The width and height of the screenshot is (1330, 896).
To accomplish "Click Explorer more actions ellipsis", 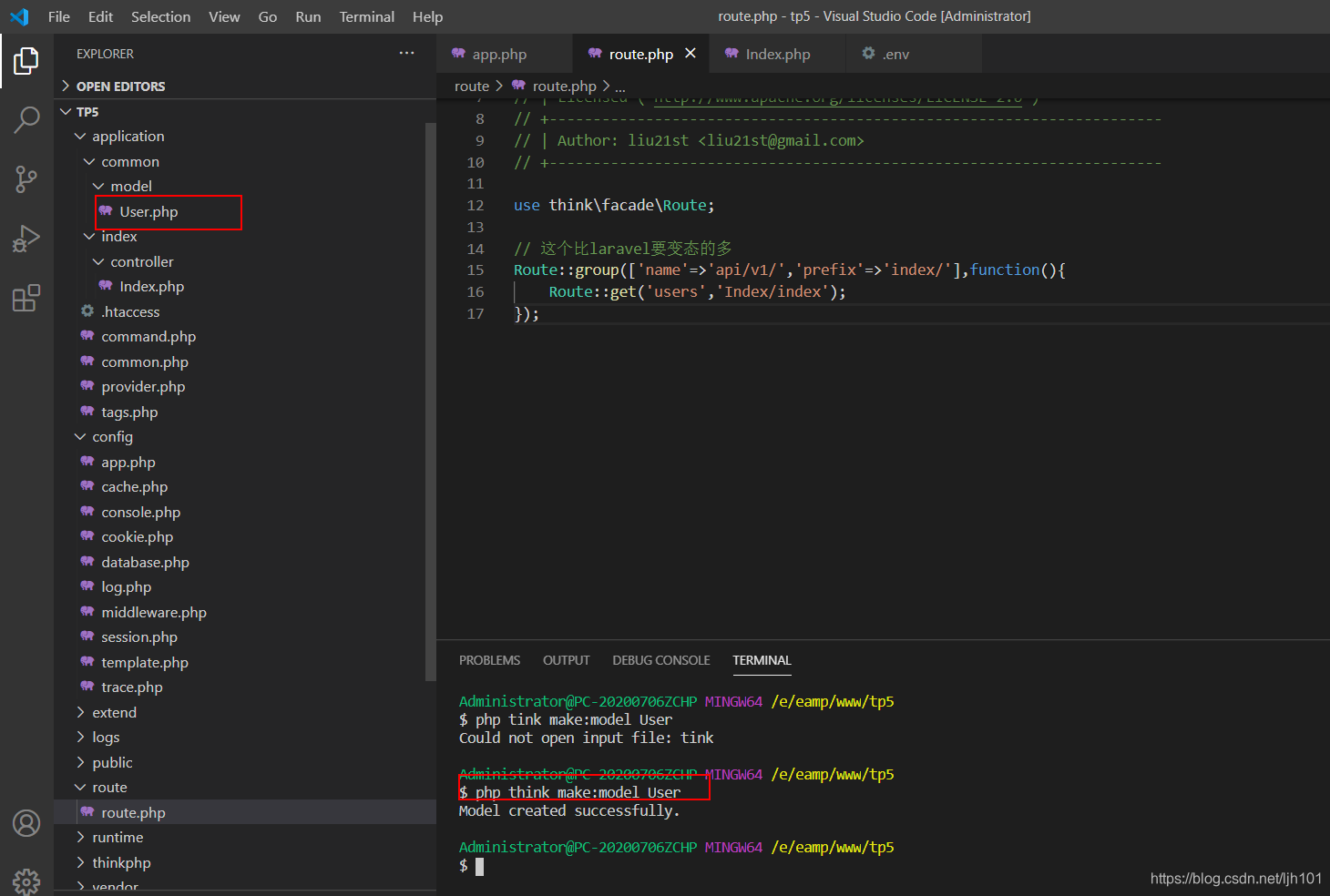I will coord(406,54).
